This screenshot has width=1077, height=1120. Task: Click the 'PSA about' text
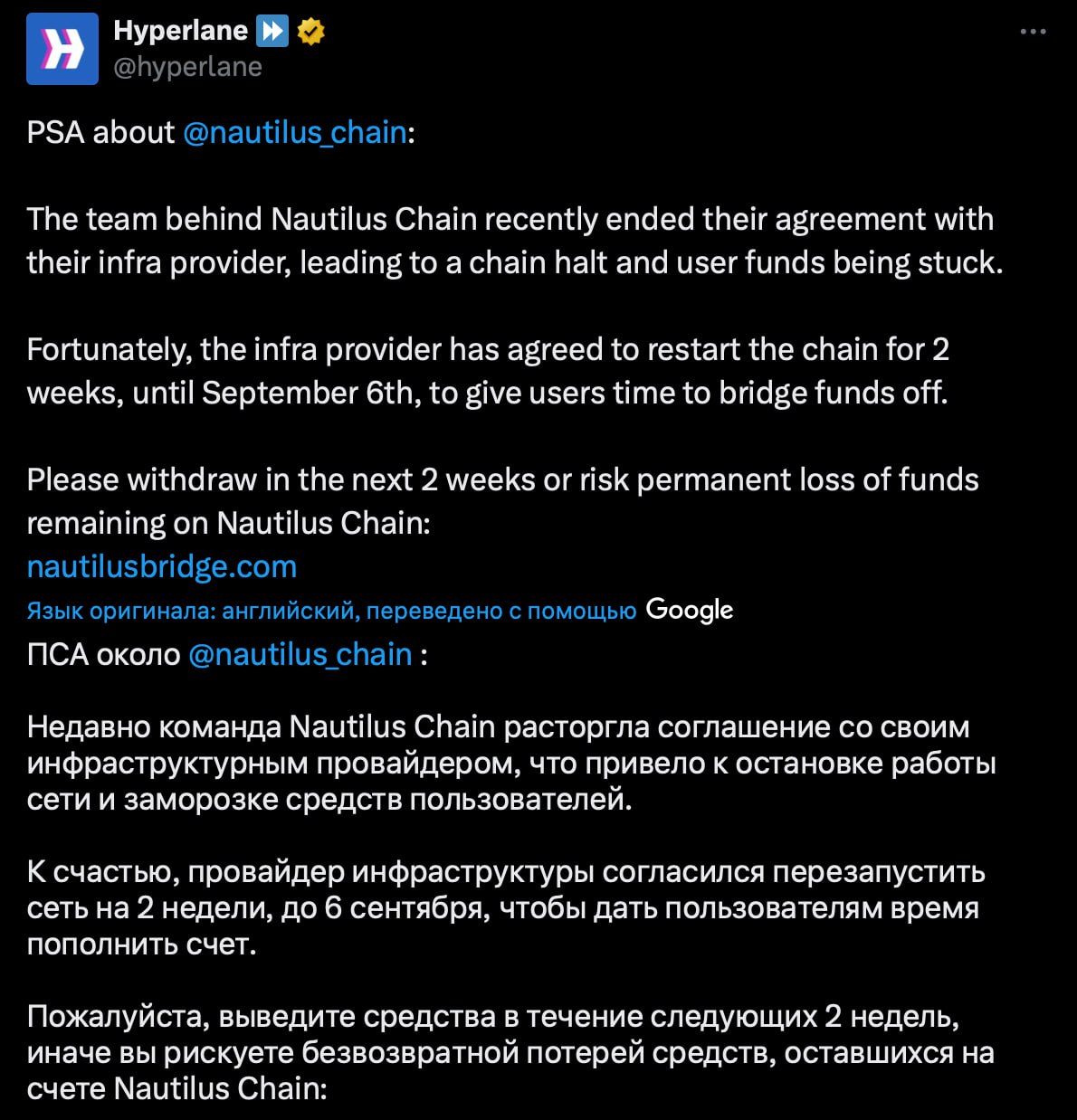100,133
